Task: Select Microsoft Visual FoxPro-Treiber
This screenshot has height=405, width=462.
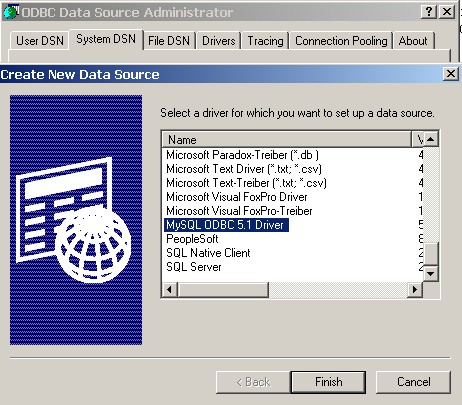Action: tap(239, 211)
